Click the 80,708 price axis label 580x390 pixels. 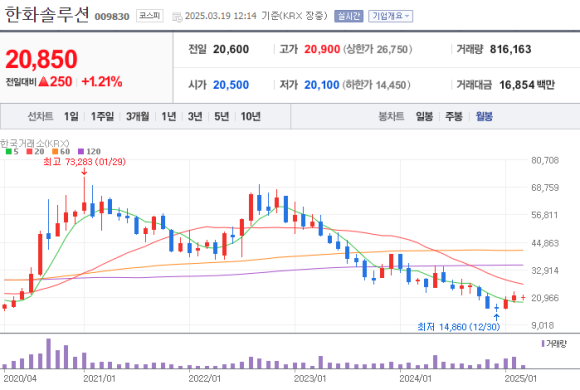pos(545,160)
